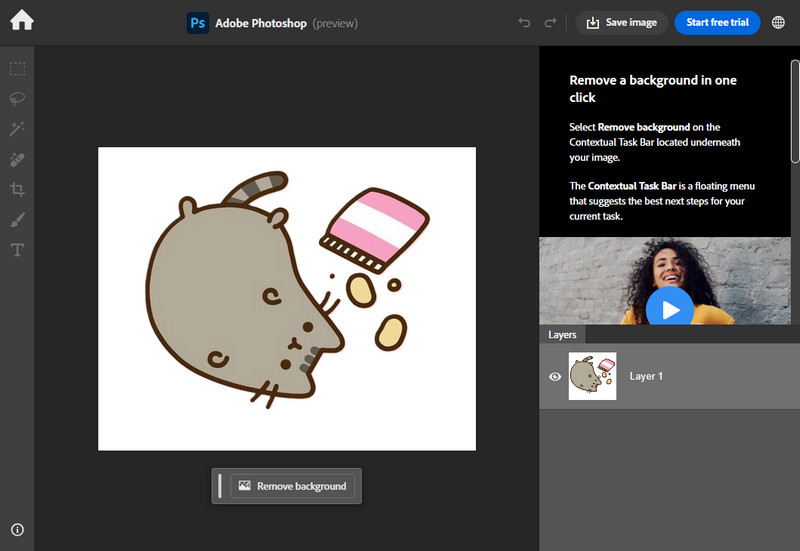Click the tutorial panel scrollbar
The image size is (800, 551).
click(795, 111)
